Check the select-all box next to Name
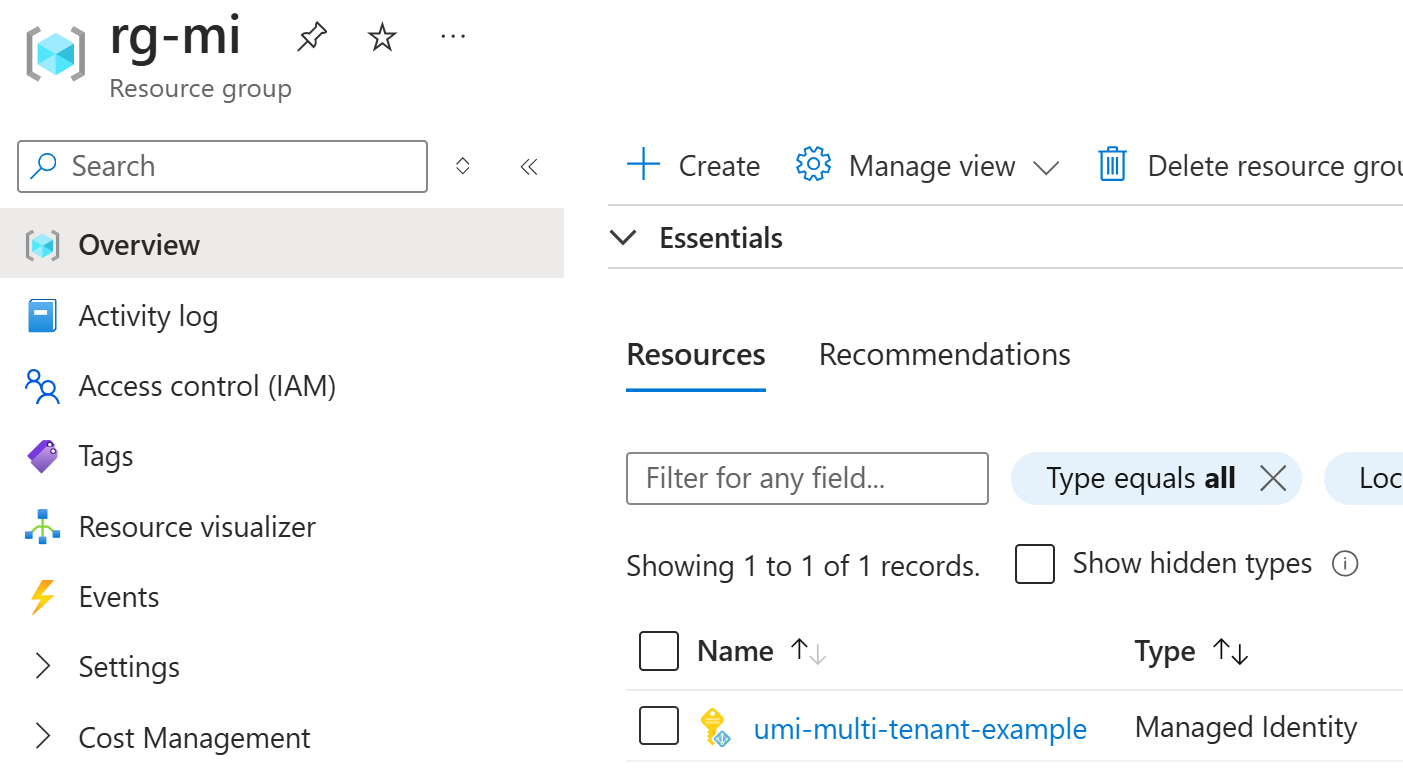This screenshot has width=1403, height=771. [659, 651]
